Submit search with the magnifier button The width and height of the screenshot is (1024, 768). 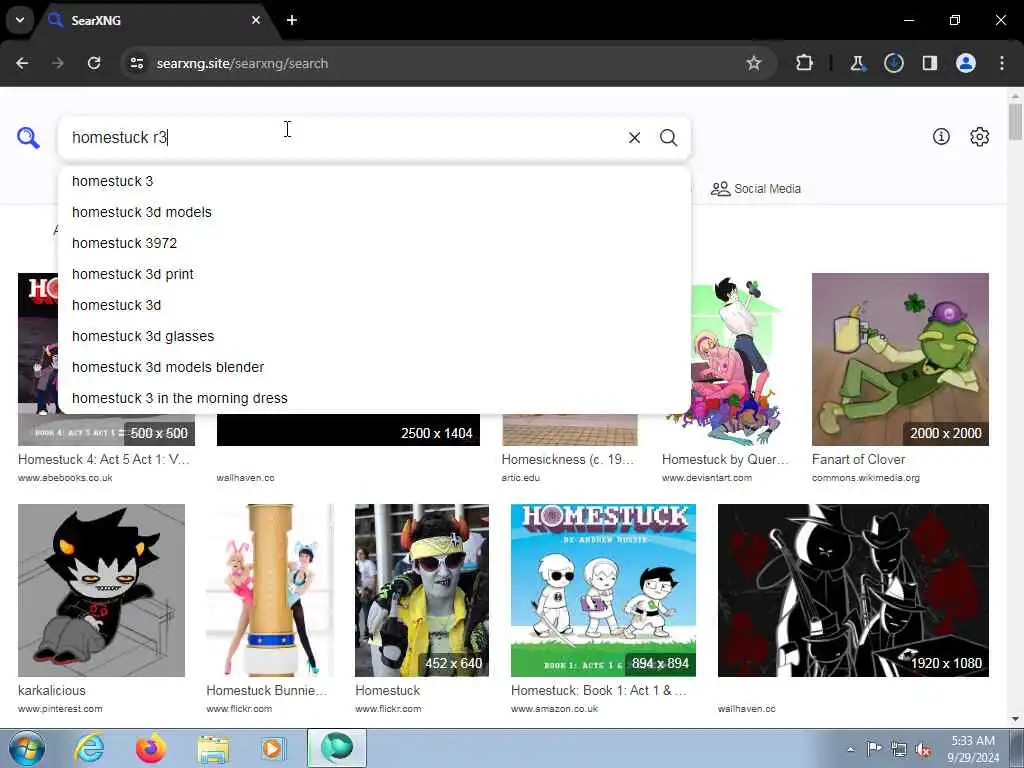(x=668, y=138)
